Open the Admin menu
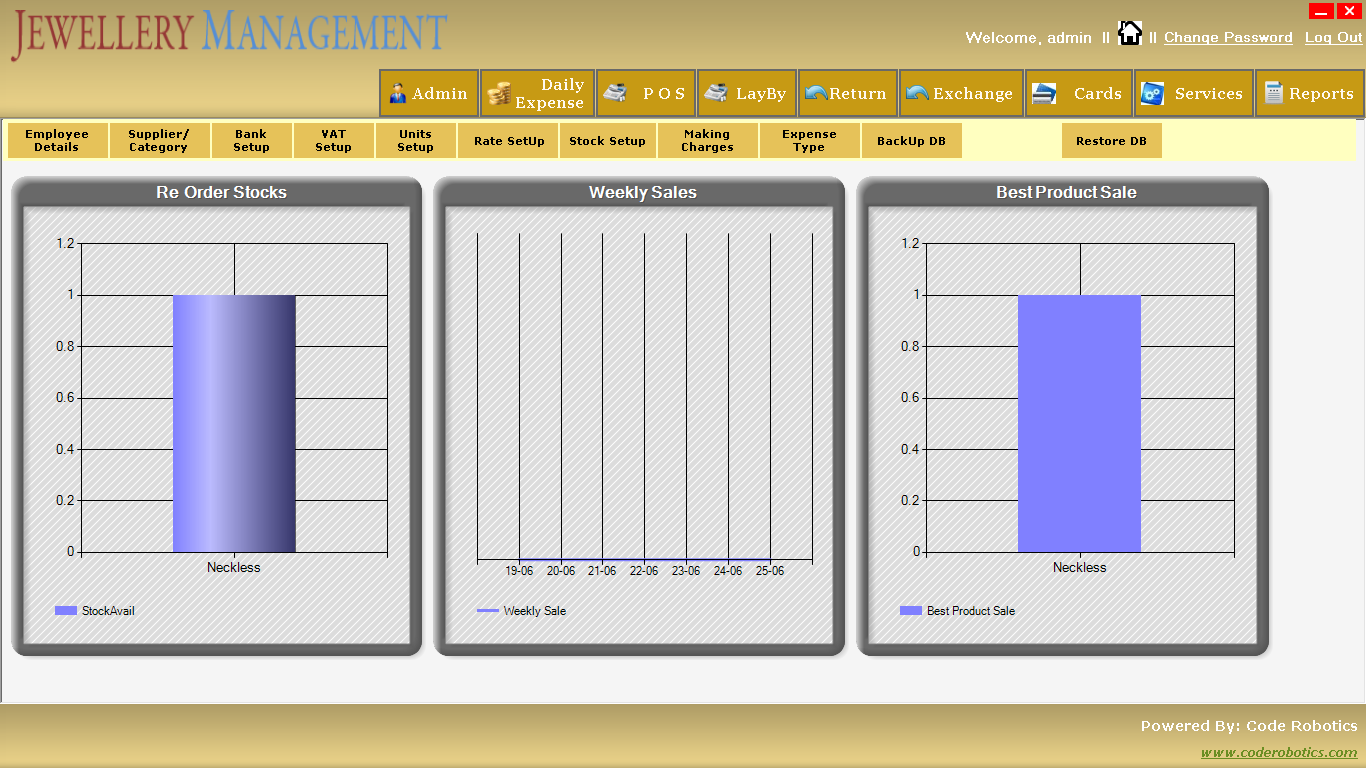1366x768 pixels. 429,93
